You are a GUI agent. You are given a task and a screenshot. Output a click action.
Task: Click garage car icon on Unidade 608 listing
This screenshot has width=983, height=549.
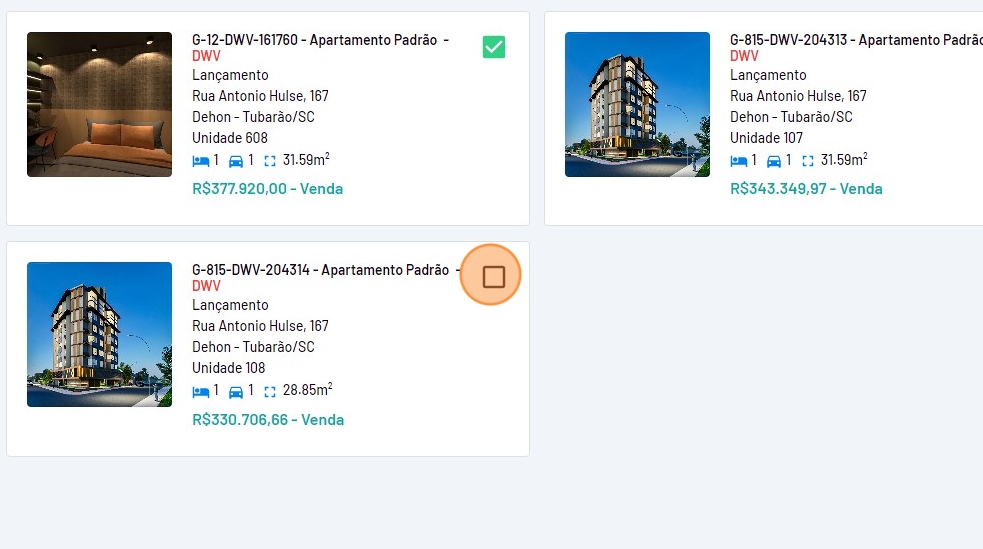click(236, 160)
